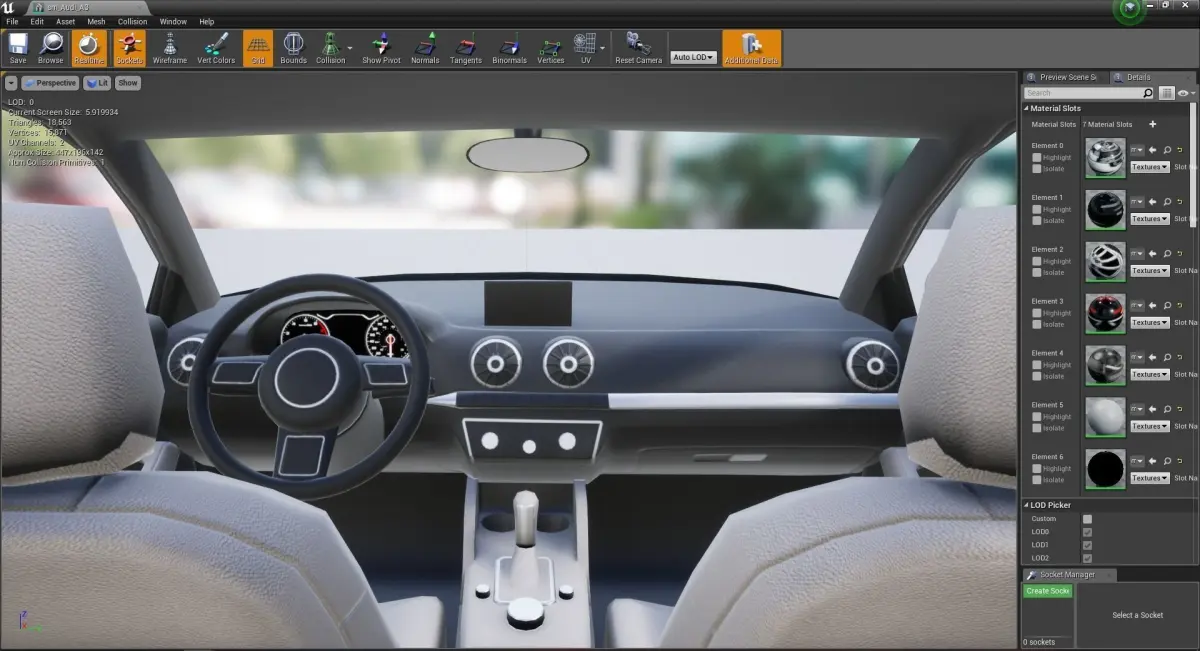
Task: Browse to Element 1 material with magnifier
Action: point(1167,202)
